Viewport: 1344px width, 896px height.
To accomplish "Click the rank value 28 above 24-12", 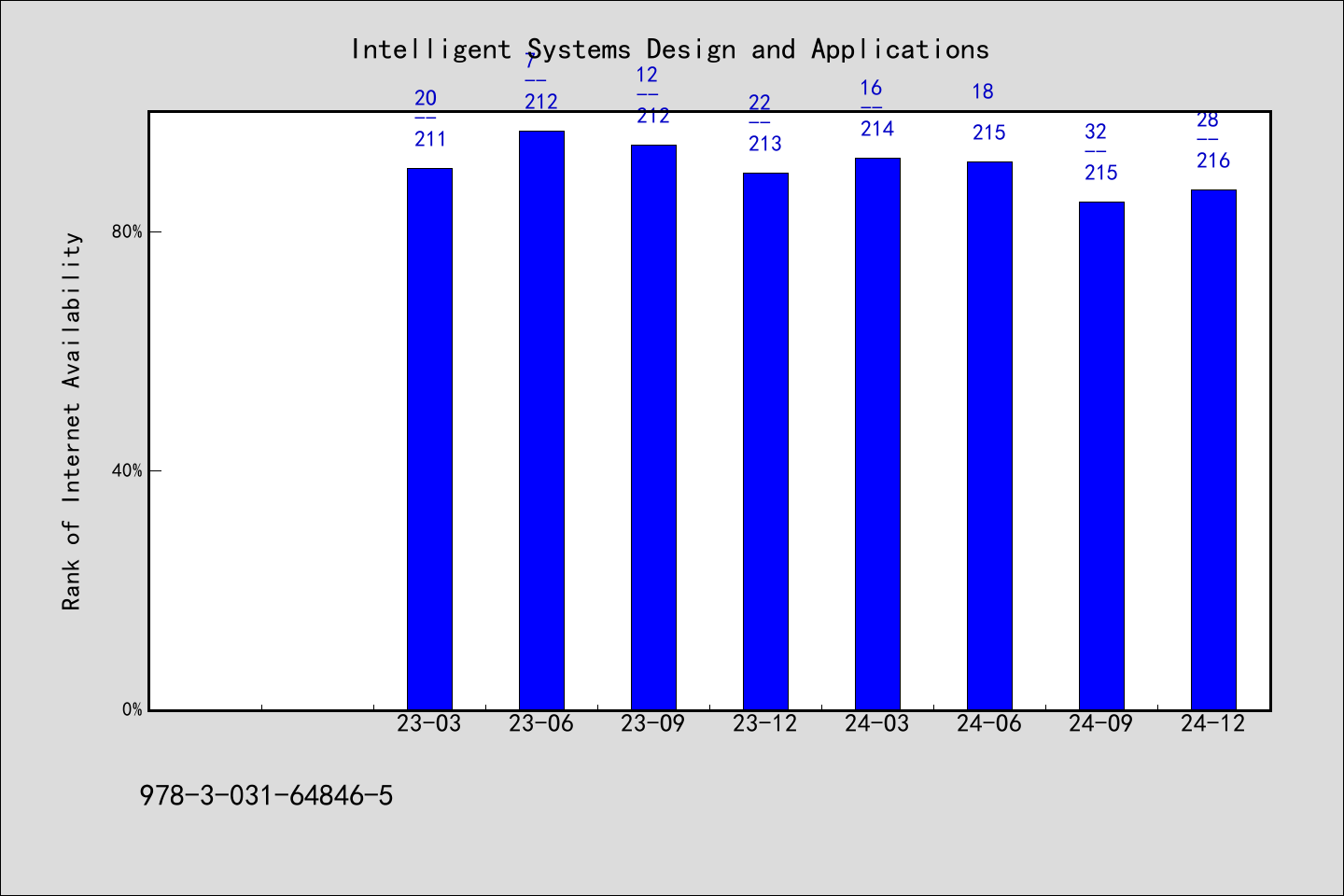I will [1208, 119].
